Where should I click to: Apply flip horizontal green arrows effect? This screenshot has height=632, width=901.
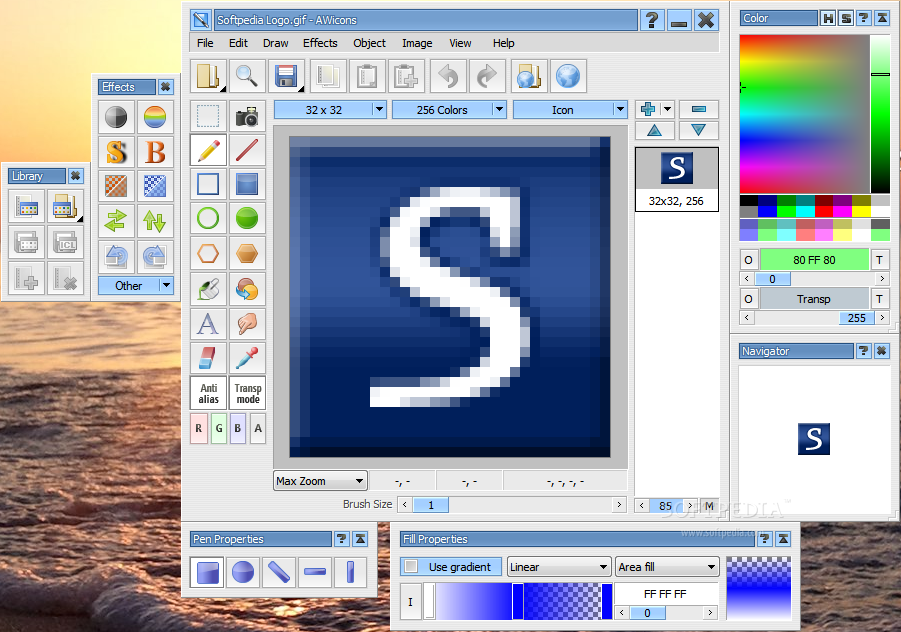pos(116,221)
